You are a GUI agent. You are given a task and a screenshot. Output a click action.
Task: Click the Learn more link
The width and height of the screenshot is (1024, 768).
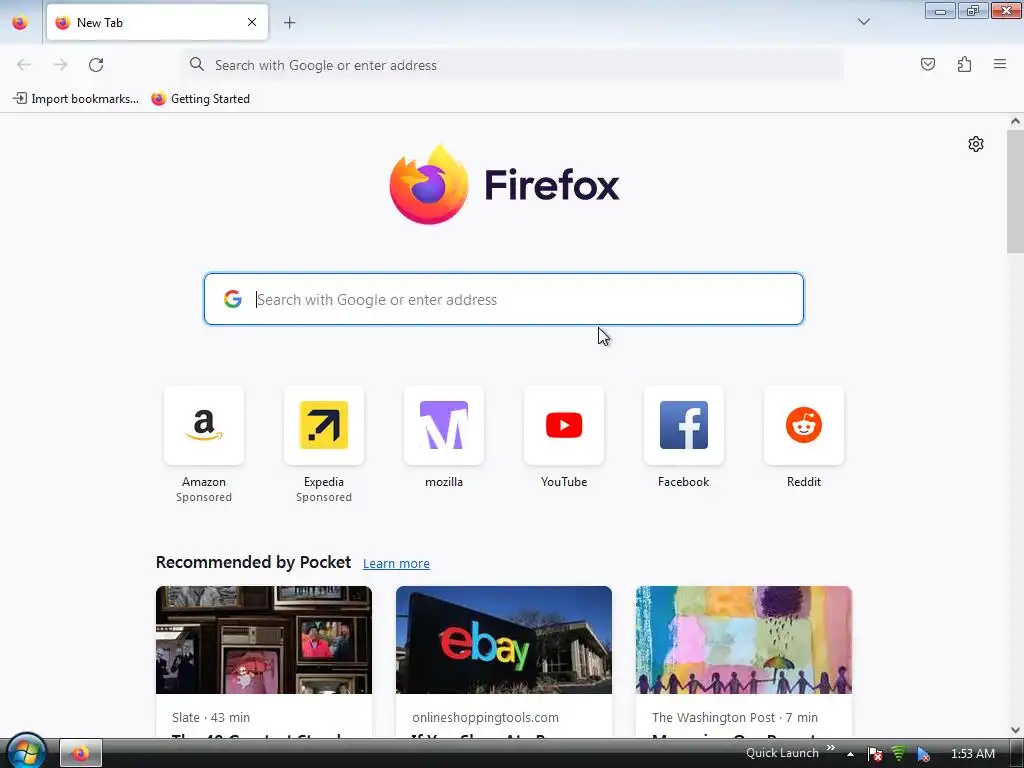tap(396, 564)
